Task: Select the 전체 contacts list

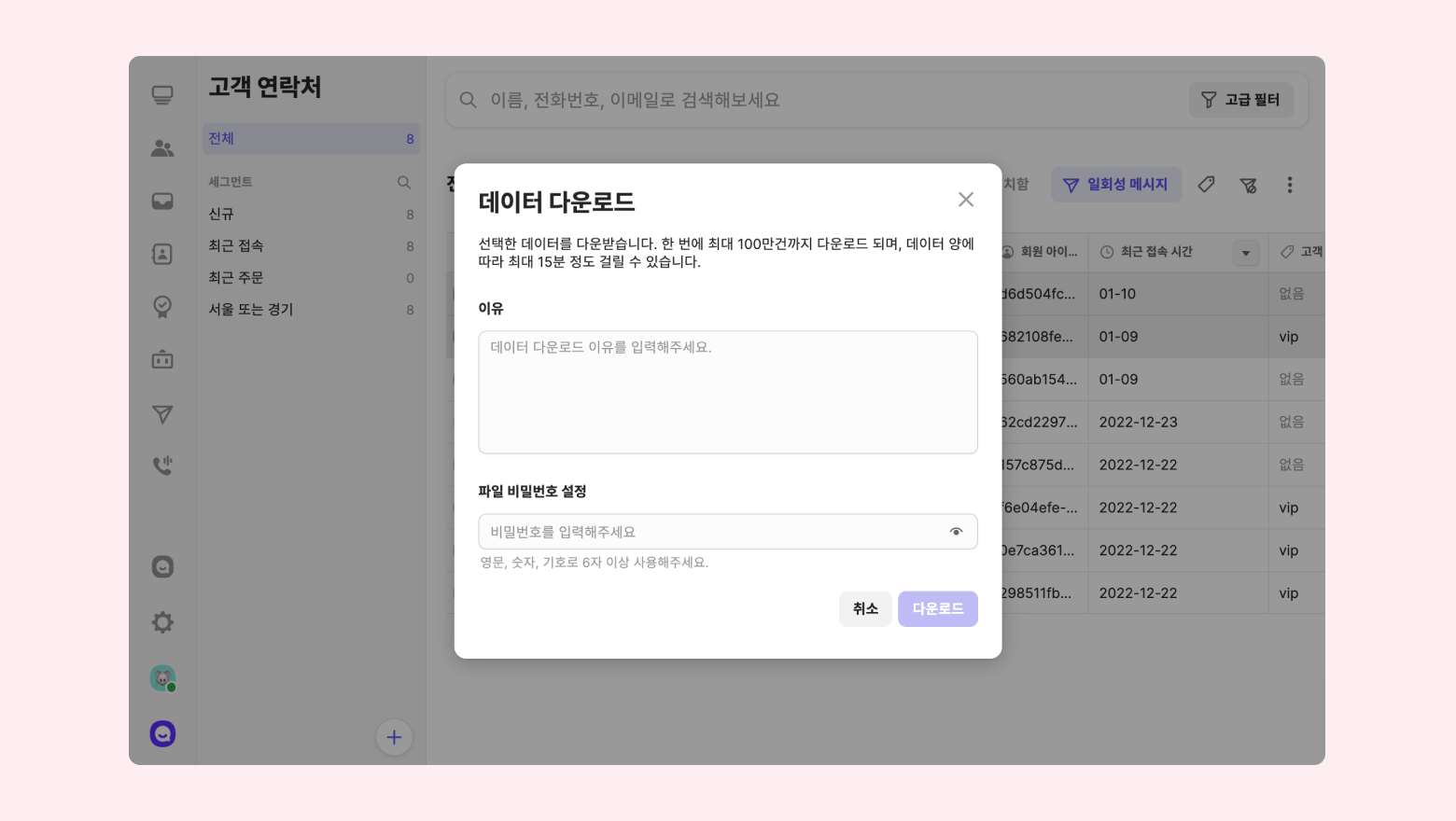Action: point(311,139)
